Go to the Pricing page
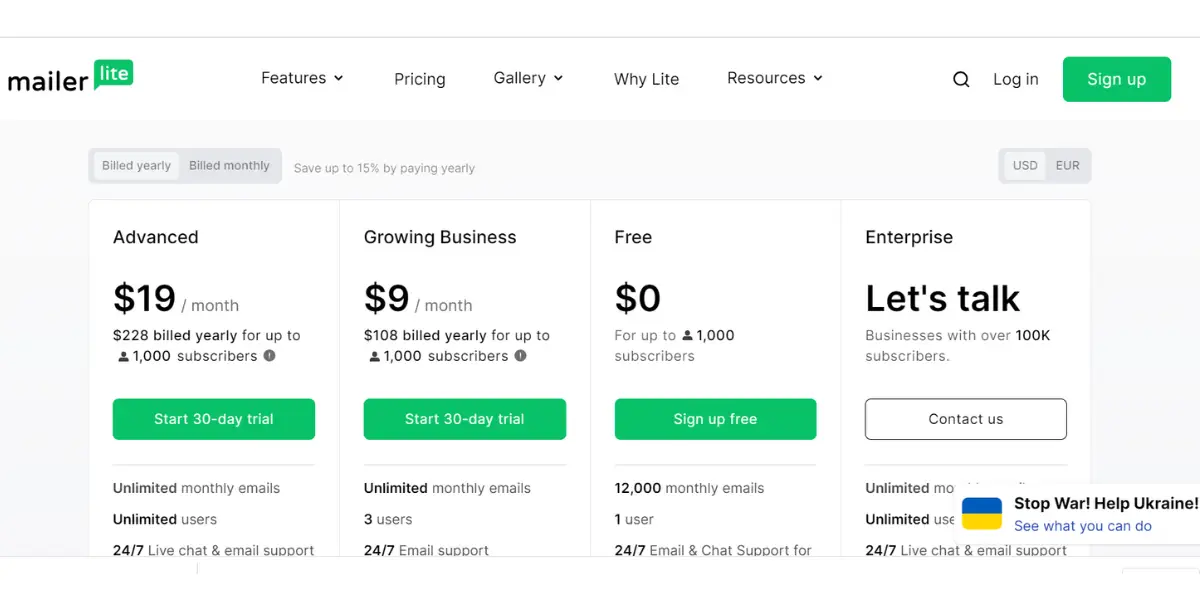Screen dimensions: 1200x600 click(420, 79)
